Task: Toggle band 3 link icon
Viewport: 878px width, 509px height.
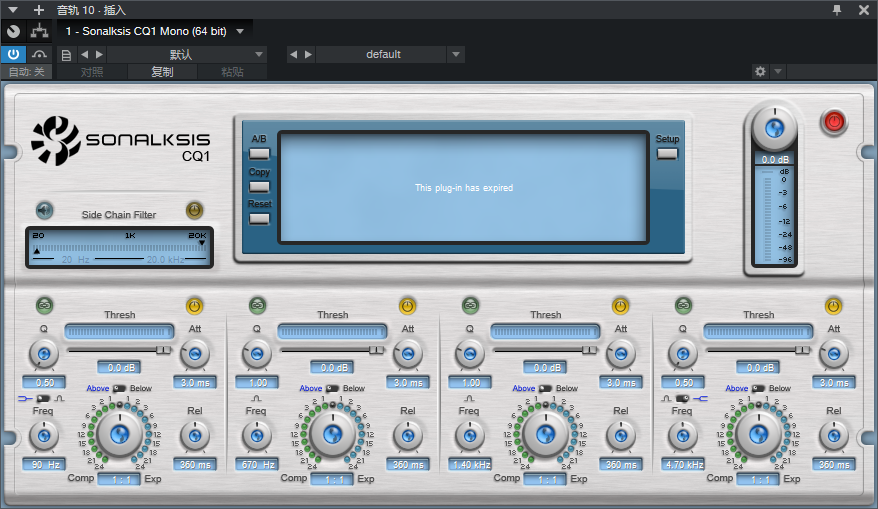Action: click(x=470, y=306)
